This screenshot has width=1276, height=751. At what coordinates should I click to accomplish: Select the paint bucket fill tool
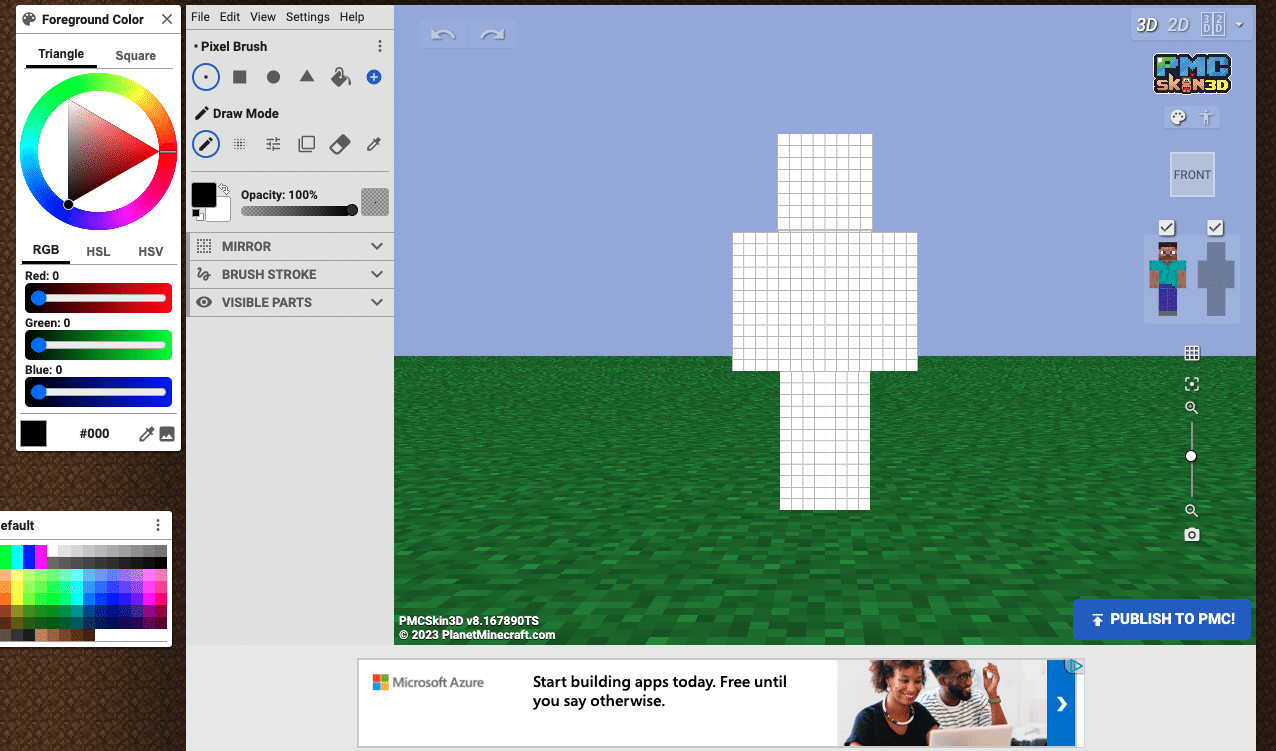[341, 77]
